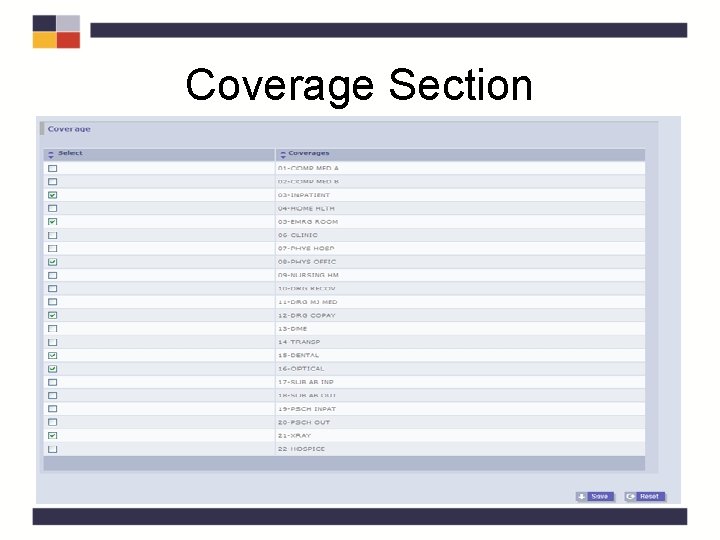Sort by the Coverages column arrows

[x=283, y=155]
